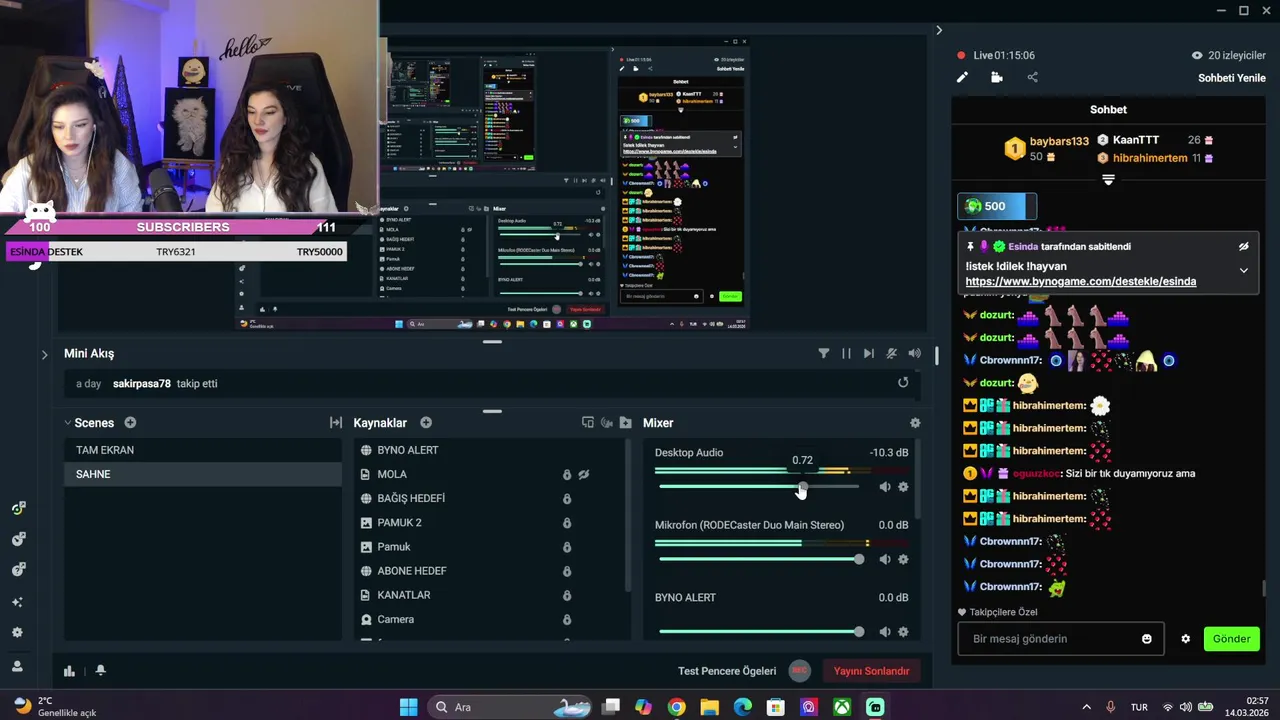
Task: Open chat settings gear next to Gönder
Action: 1186,639
